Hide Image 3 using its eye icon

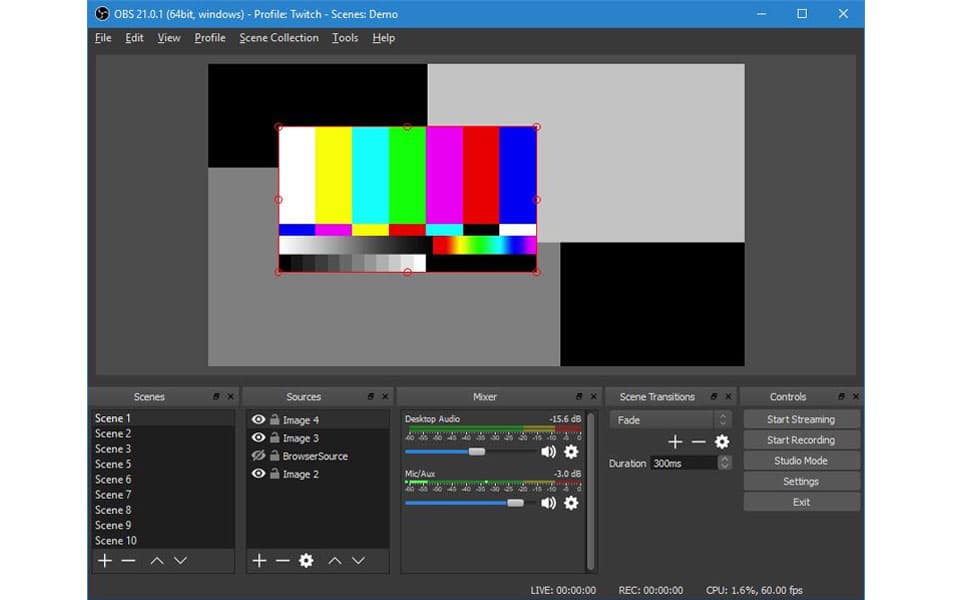(259, 438)
